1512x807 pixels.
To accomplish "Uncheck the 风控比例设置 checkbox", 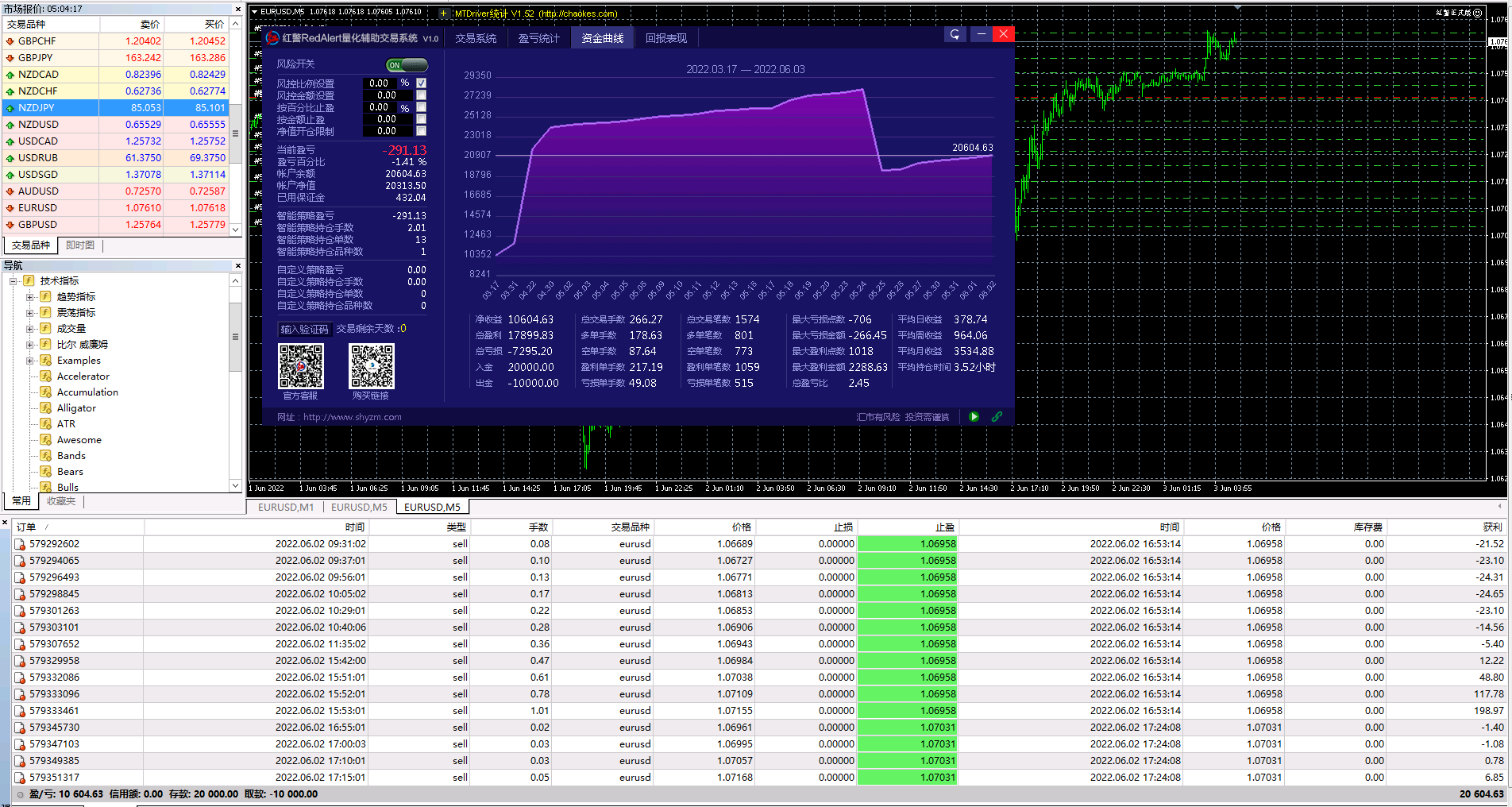I will point(421,83).
